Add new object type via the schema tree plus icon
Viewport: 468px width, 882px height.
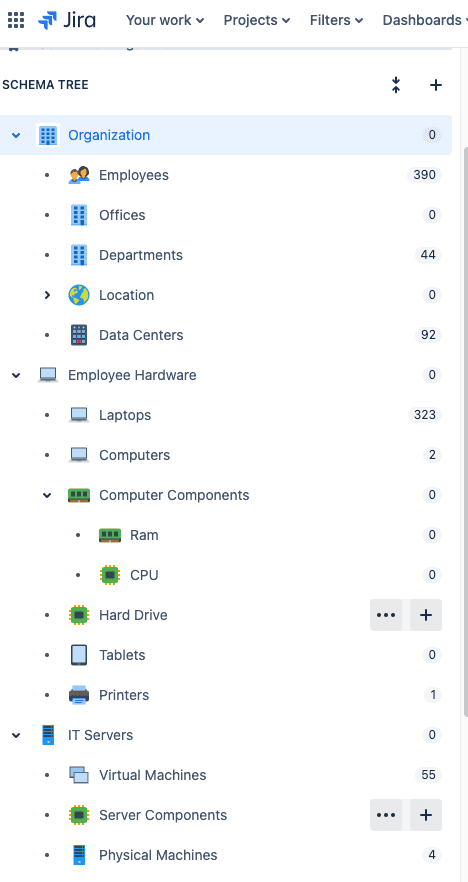[436, 85]
